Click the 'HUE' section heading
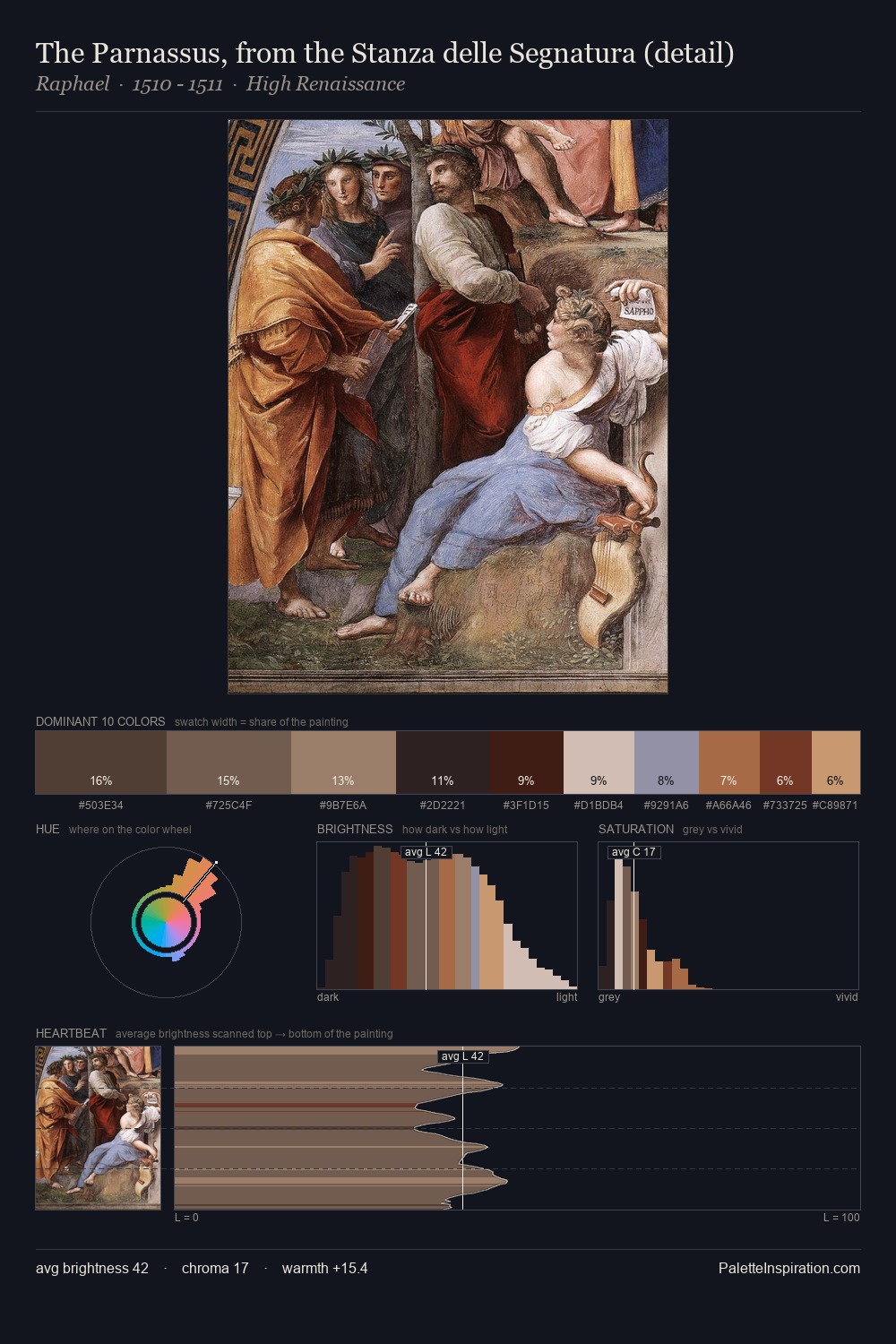 (x=47, y=829)
